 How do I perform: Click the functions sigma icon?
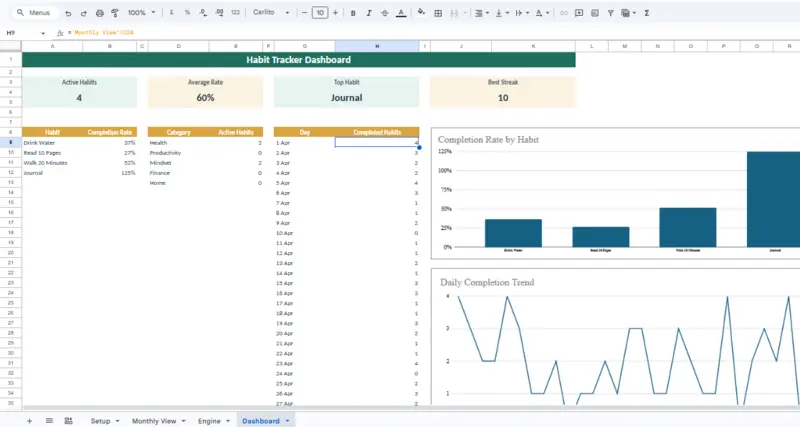pyautogui.click(x=646, y=13)
